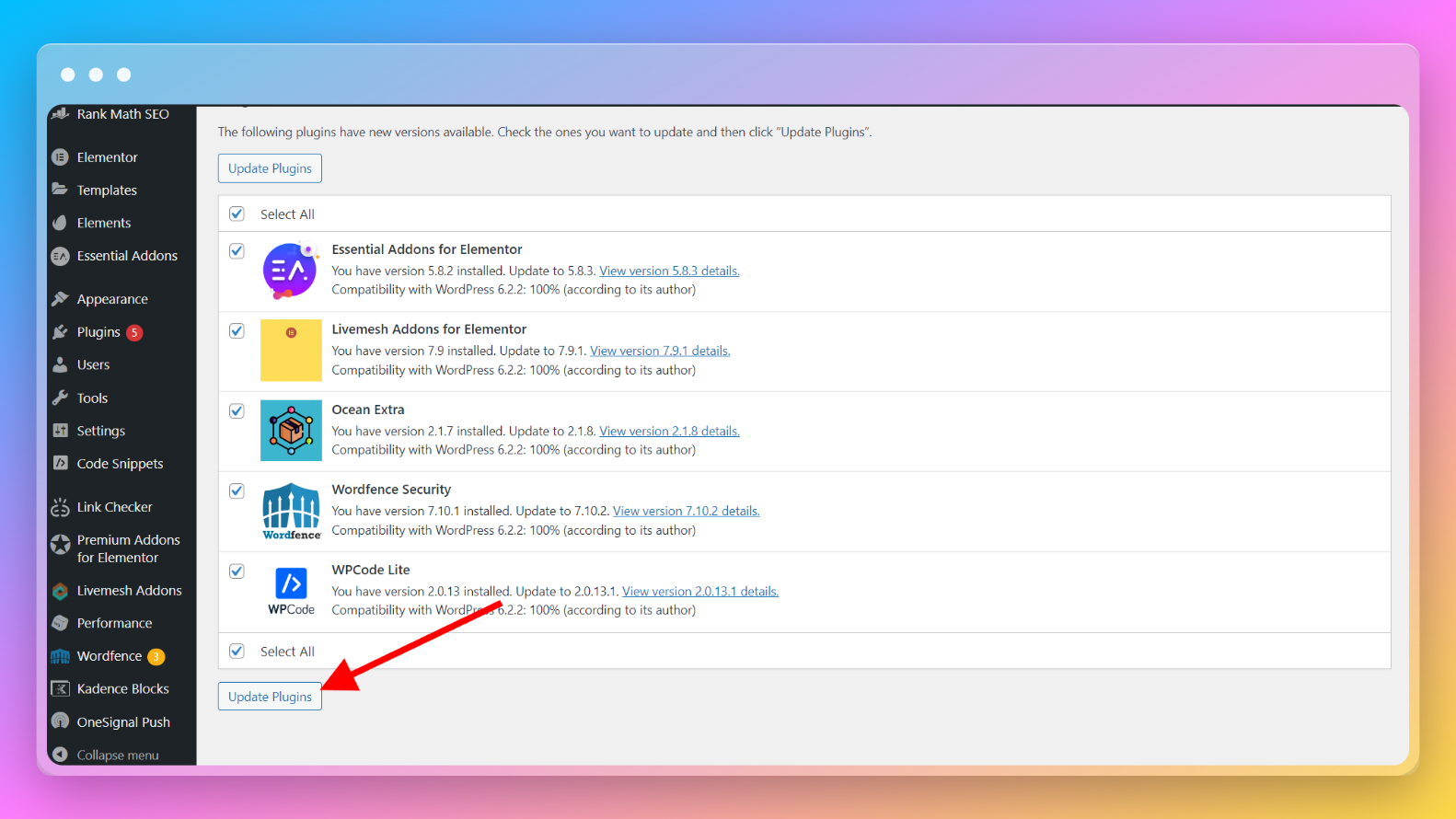Uncheck the top Select All checkbox
Viewport: 1456px width, 819px height.
click(237, 213)
